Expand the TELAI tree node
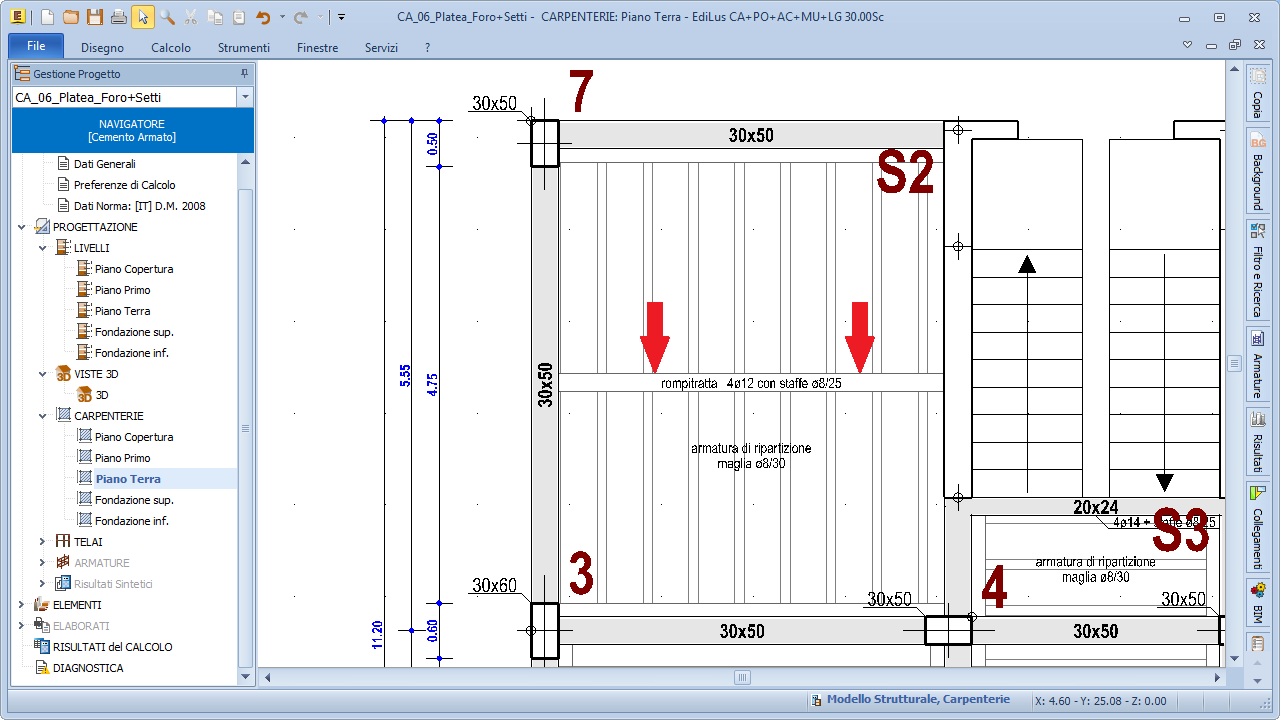Viewport: 1282px width, 720px height. pos(42,542)
